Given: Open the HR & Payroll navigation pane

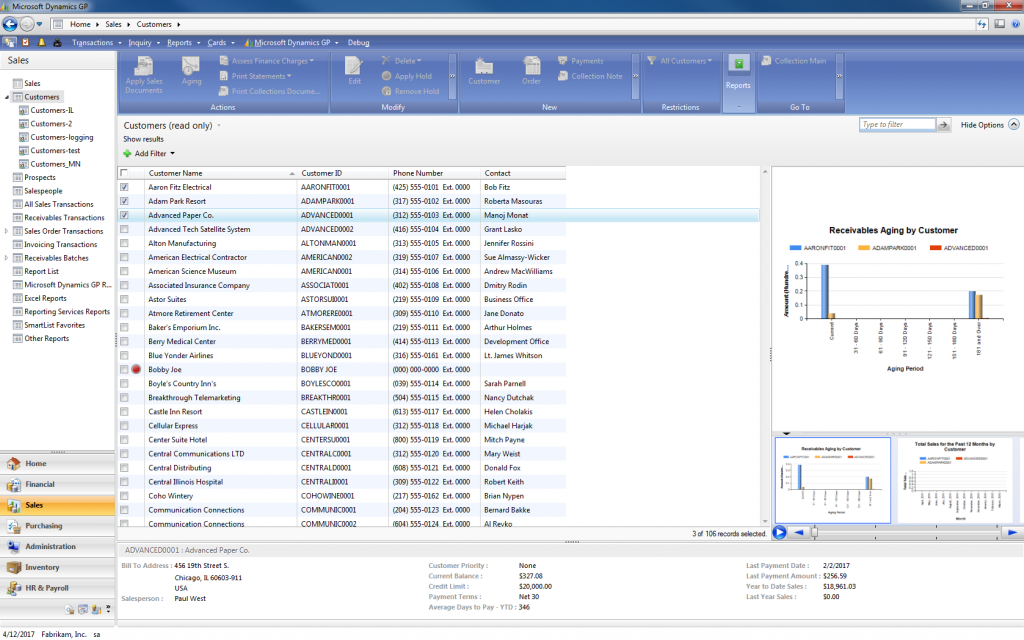Looking at the screenshot, I should 57,588.
